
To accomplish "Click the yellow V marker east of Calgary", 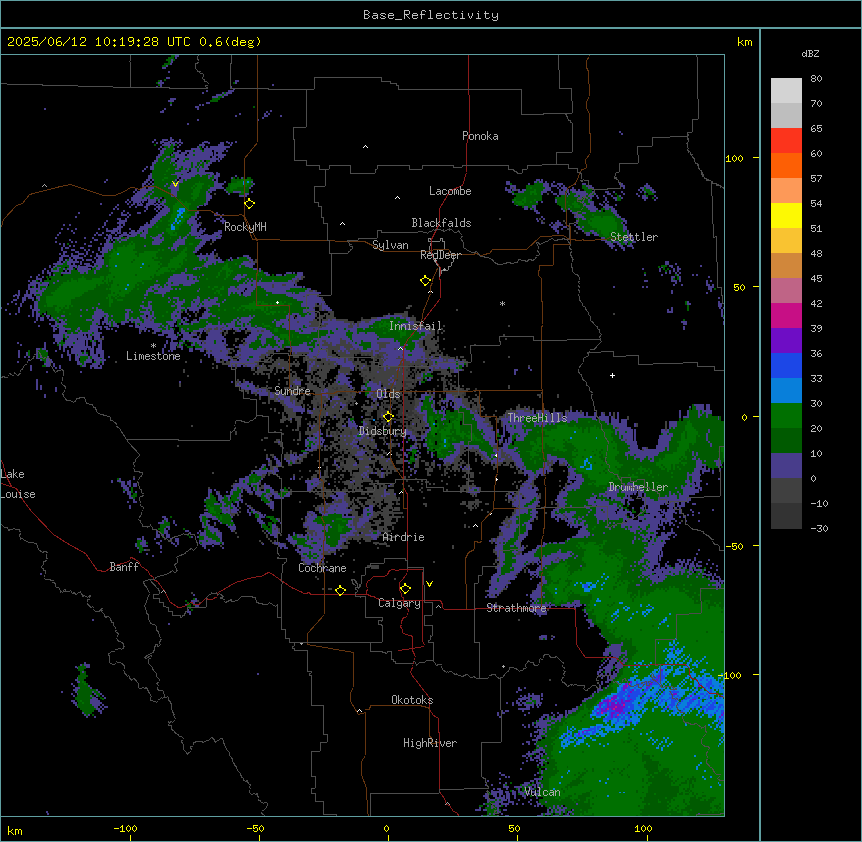I will [429, 584].
